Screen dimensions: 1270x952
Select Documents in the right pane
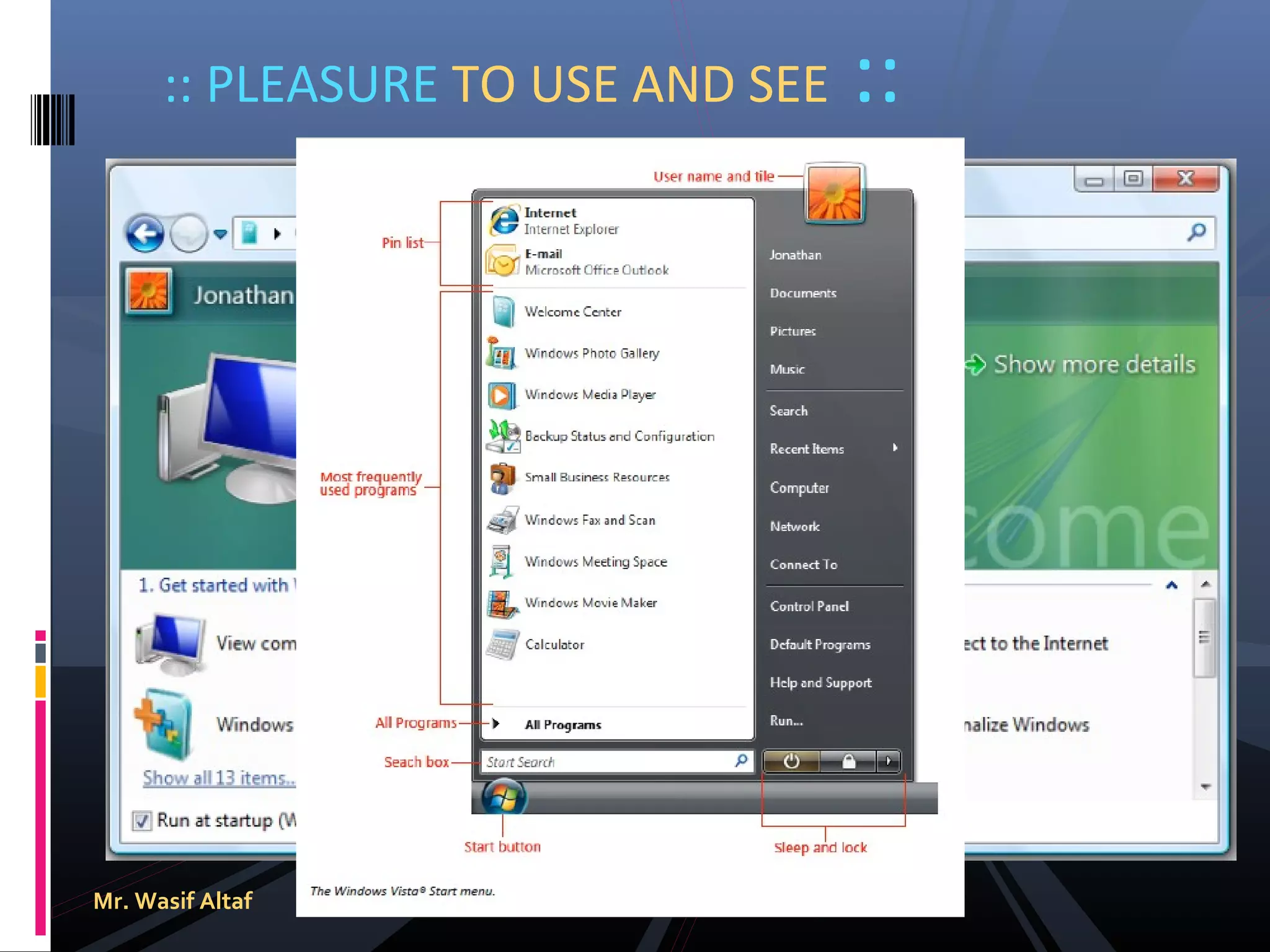point(802,293)
